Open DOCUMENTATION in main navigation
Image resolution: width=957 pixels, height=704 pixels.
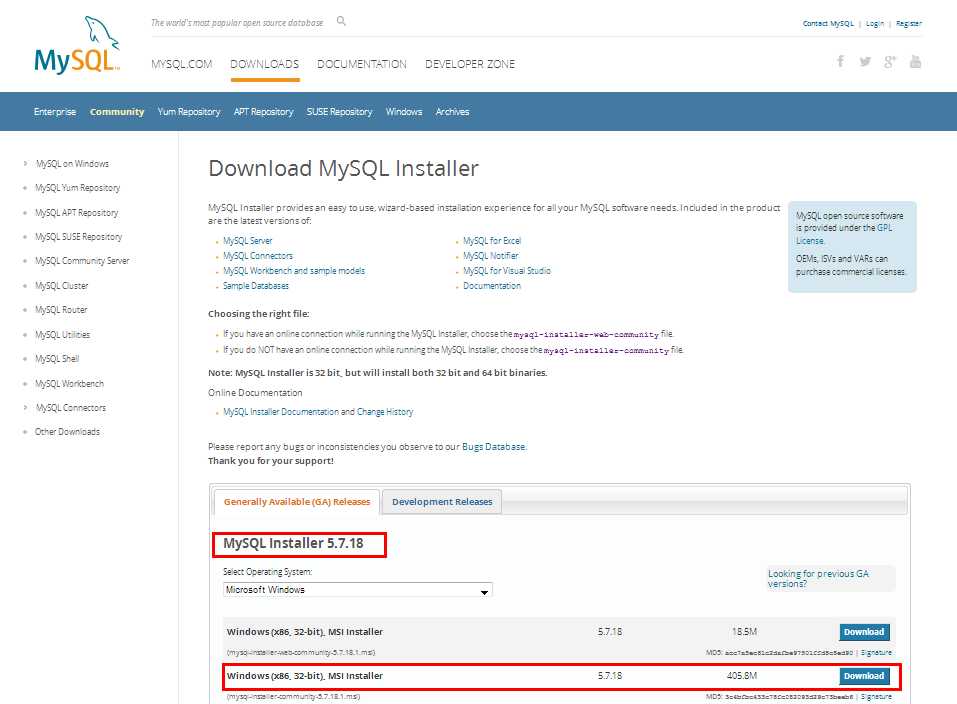tap(362, 64)
